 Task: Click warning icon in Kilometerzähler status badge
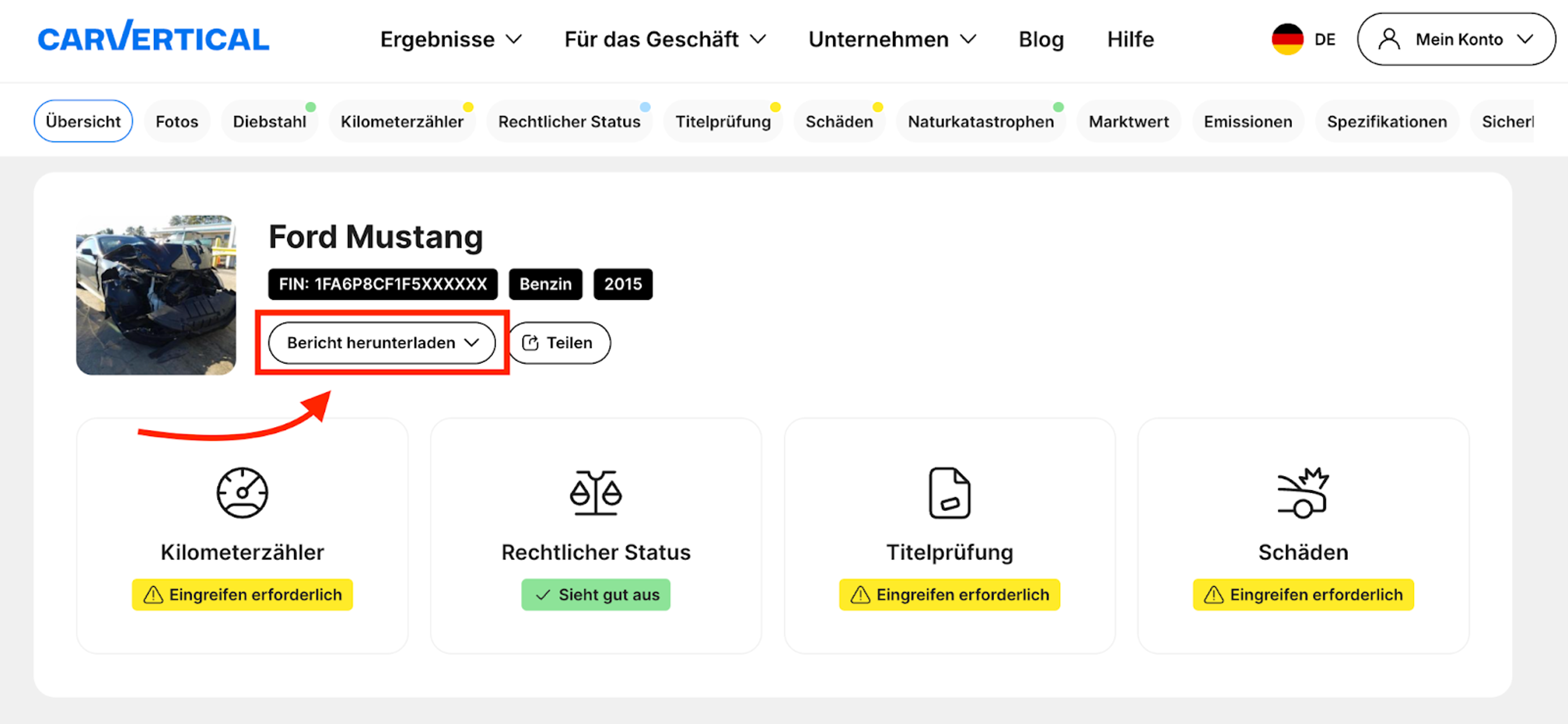pyautogui.click(x=153, y=594)
